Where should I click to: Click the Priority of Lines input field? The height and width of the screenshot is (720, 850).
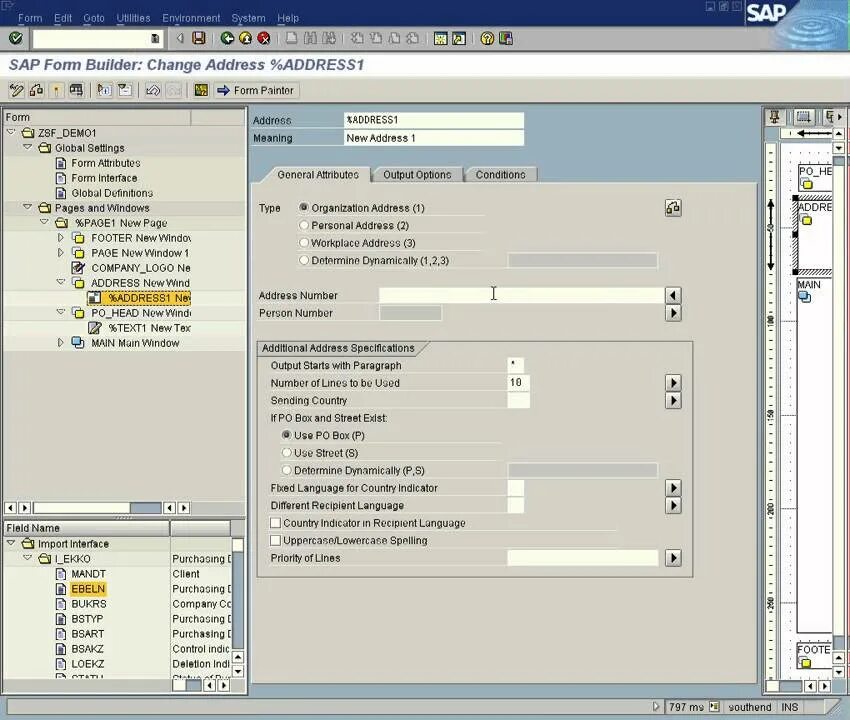click(583, 557)
